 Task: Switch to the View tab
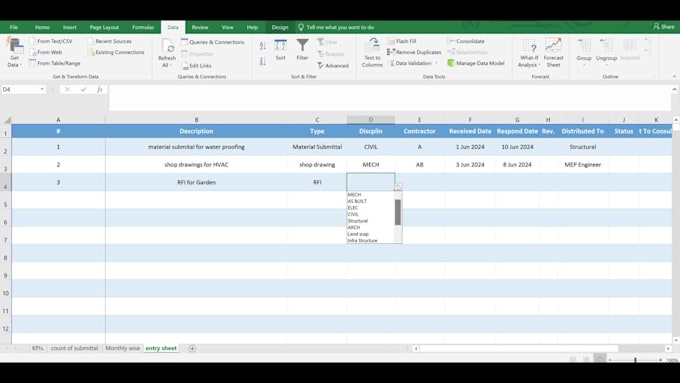pyautogui.click(x=228, y=27)
